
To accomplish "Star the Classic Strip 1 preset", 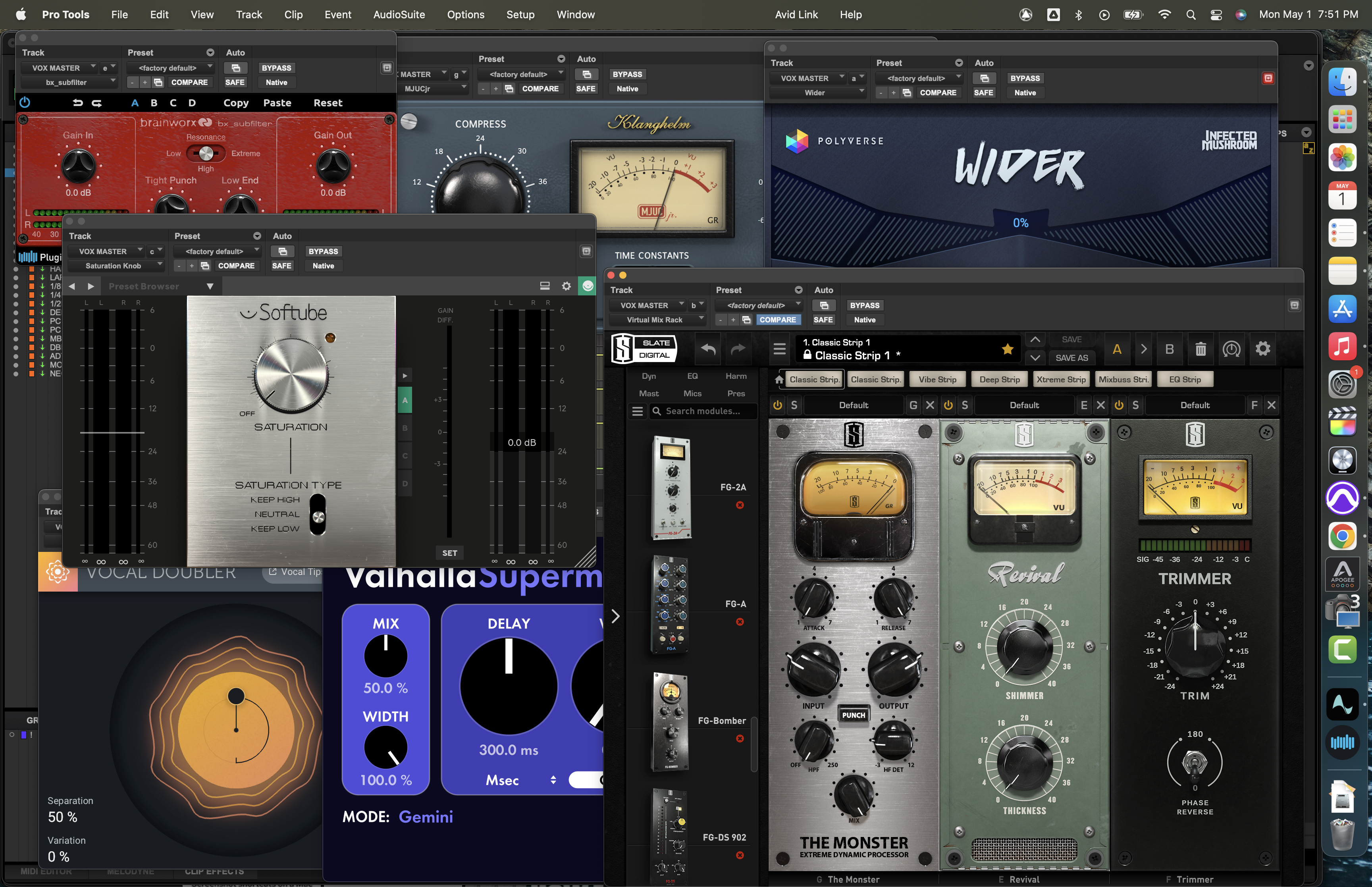I will pos(1008,349).
